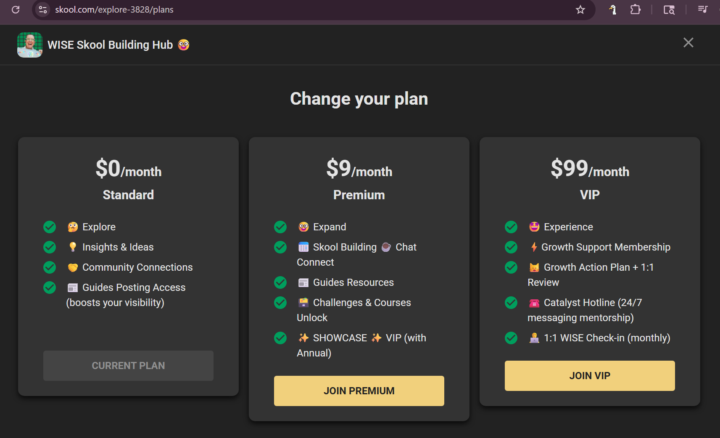Click the JOIN PREMIUM button

pyautogui.click(x=359, y=391)
